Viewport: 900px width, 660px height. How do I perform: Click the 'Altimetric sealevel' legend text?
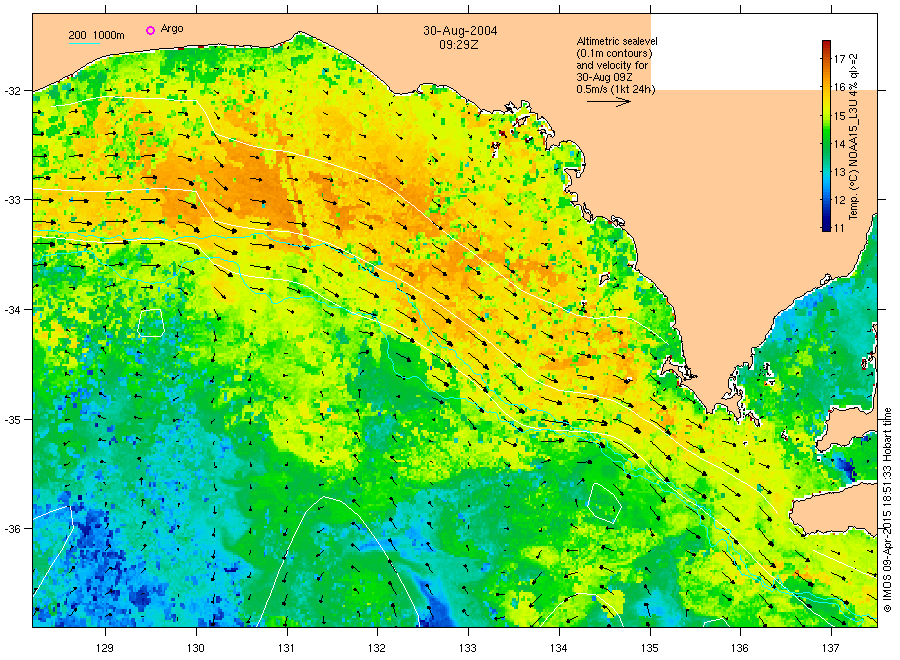point(617,41)
